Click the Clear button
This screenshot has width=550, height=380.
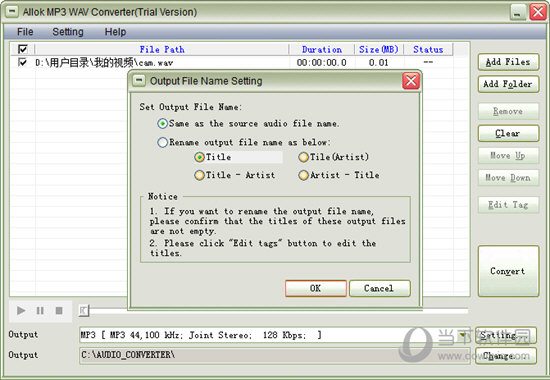pos(508,133)
